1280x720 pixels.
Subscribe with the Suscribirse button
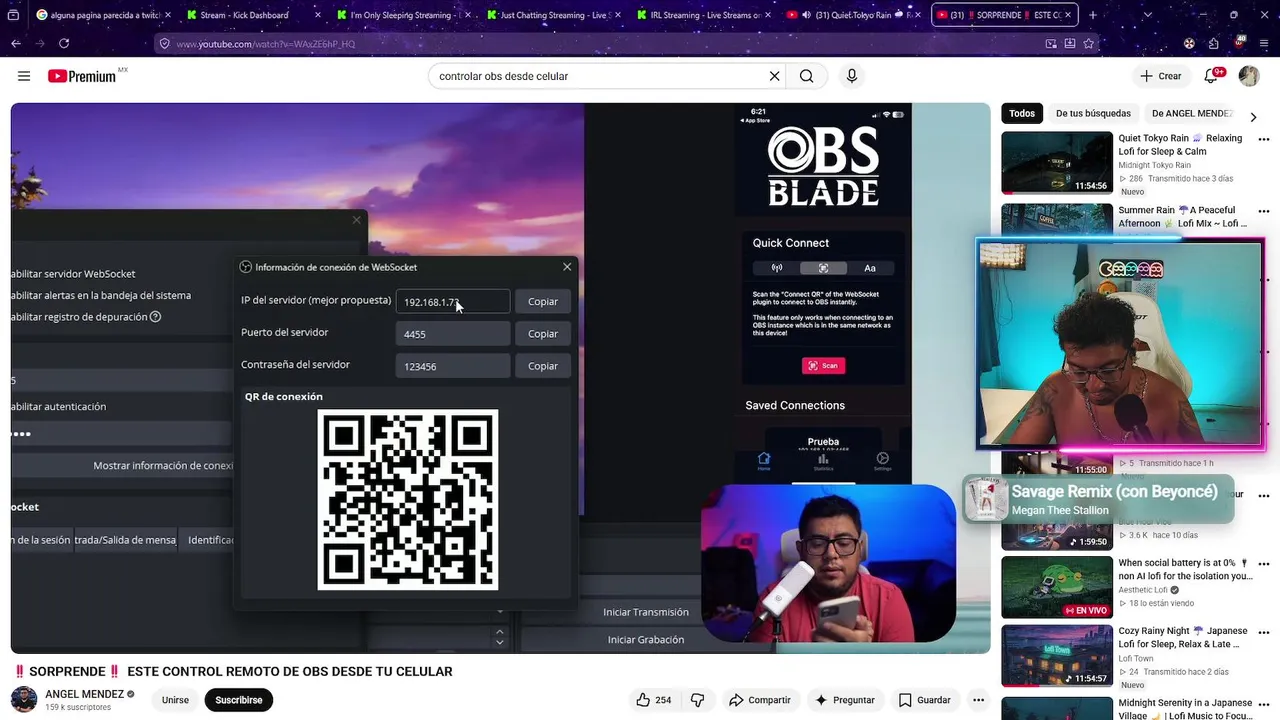(238, 700)
